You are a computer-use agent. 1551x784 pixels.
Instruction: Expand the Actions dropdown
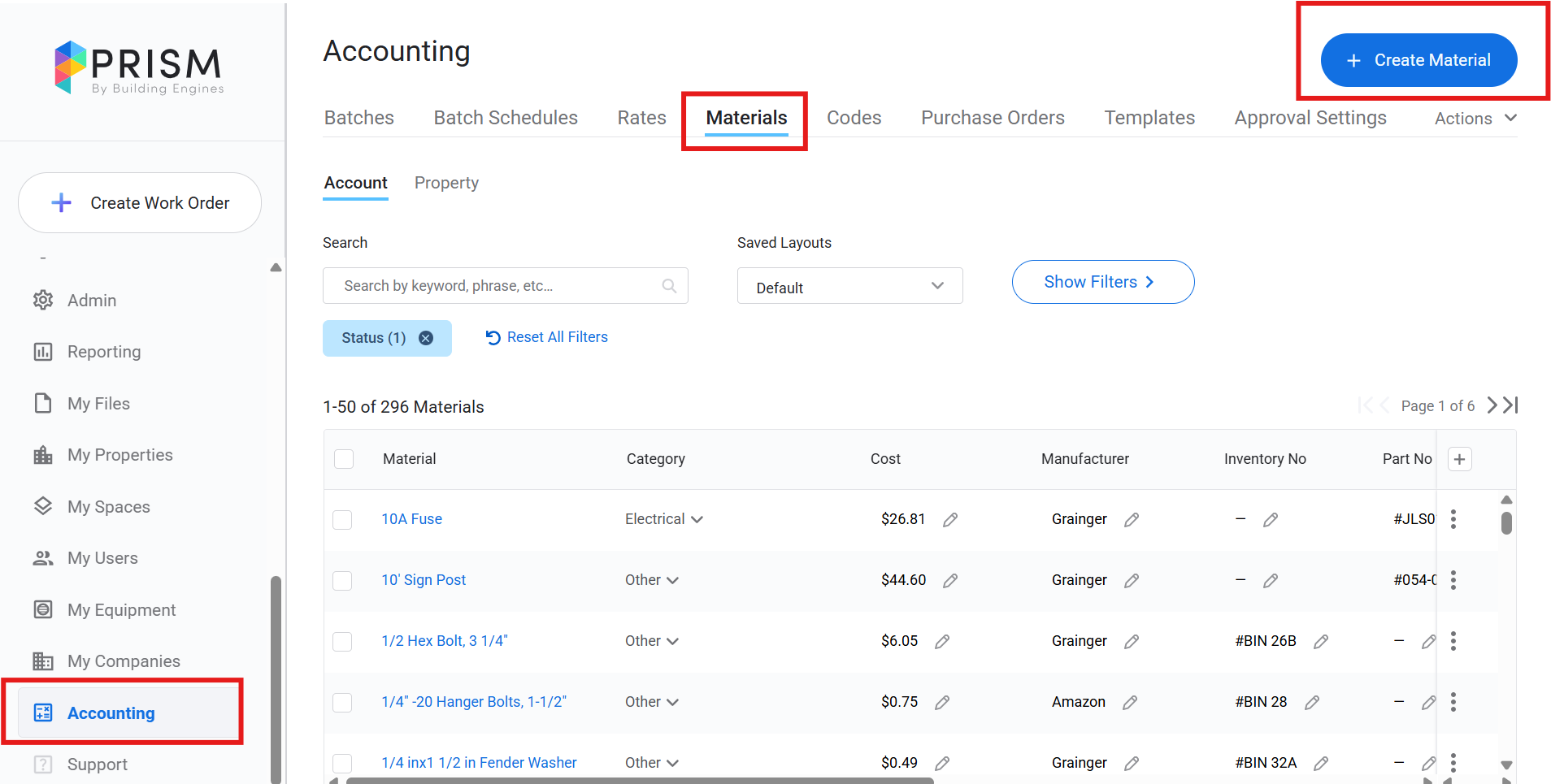(x=1475, y=119)
